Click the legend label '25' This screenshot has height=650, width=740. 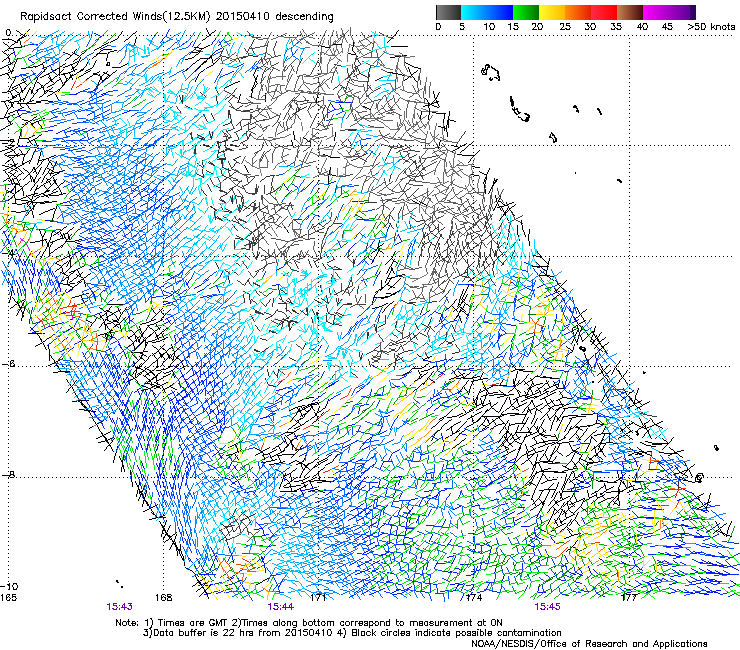pos(565,27)
